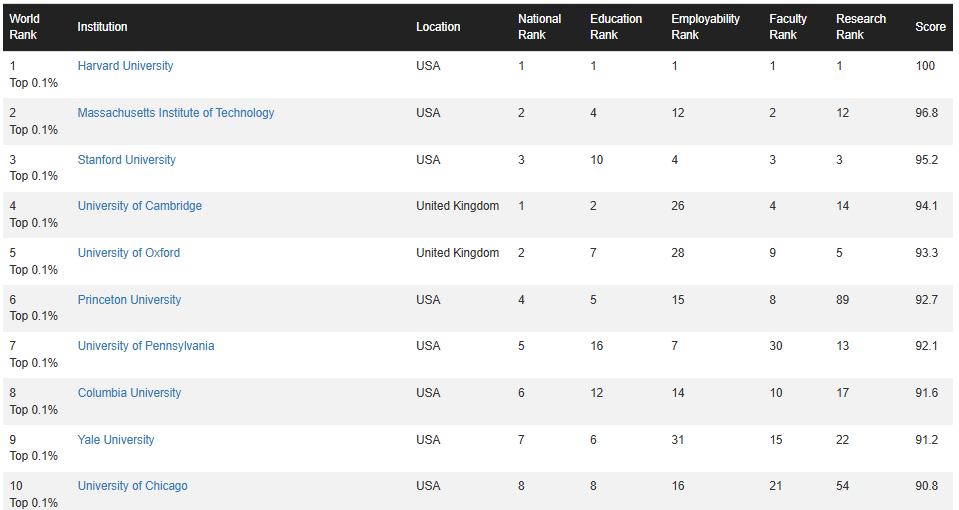Click United Kingdom in Oxford's row
This screenshot has height=510, width=959.
pyautogui.click(x=457, y=253)
